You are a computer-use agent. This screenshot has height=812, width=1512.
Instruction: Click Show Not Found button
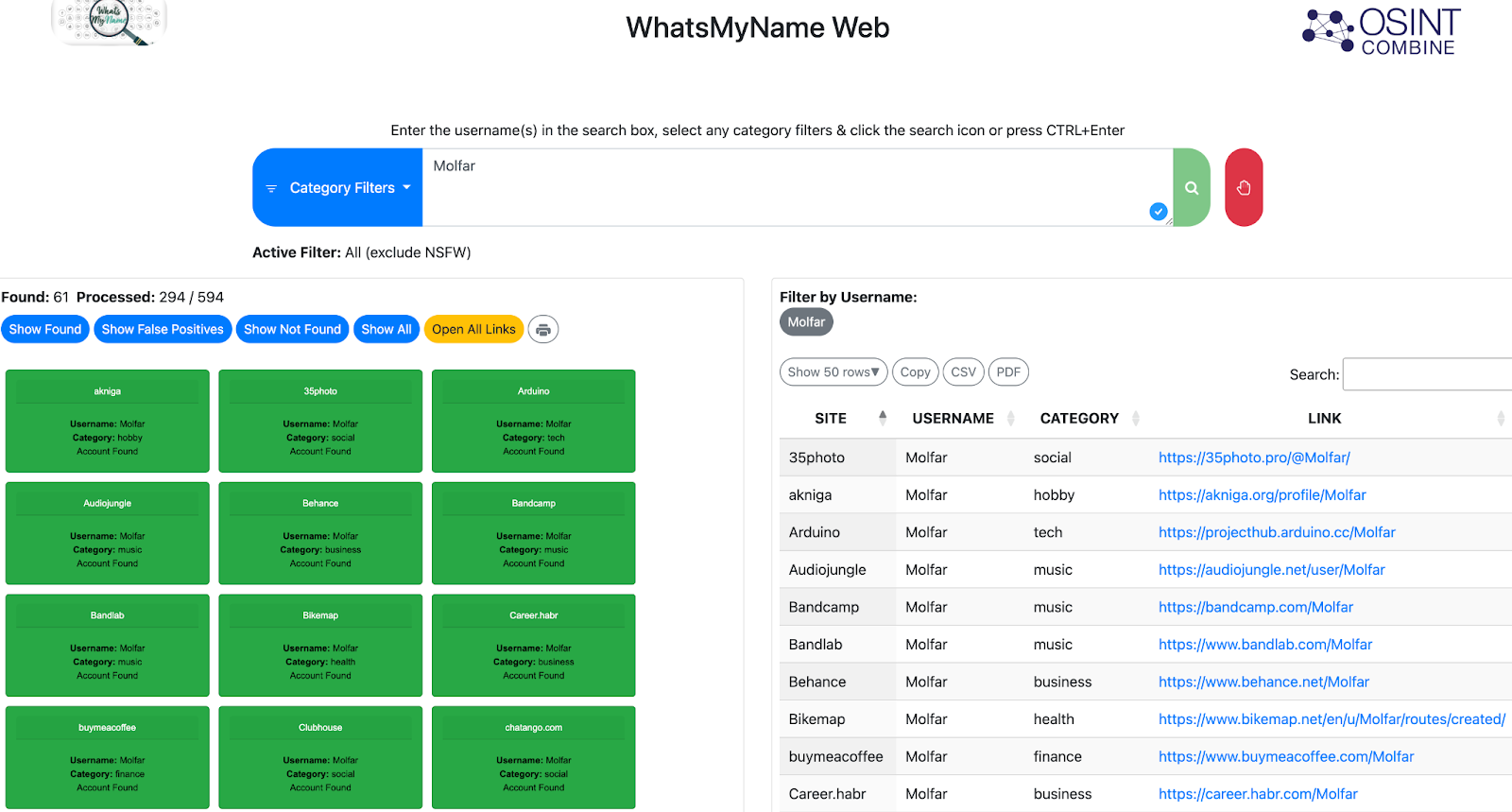click(x=292, y=329)
